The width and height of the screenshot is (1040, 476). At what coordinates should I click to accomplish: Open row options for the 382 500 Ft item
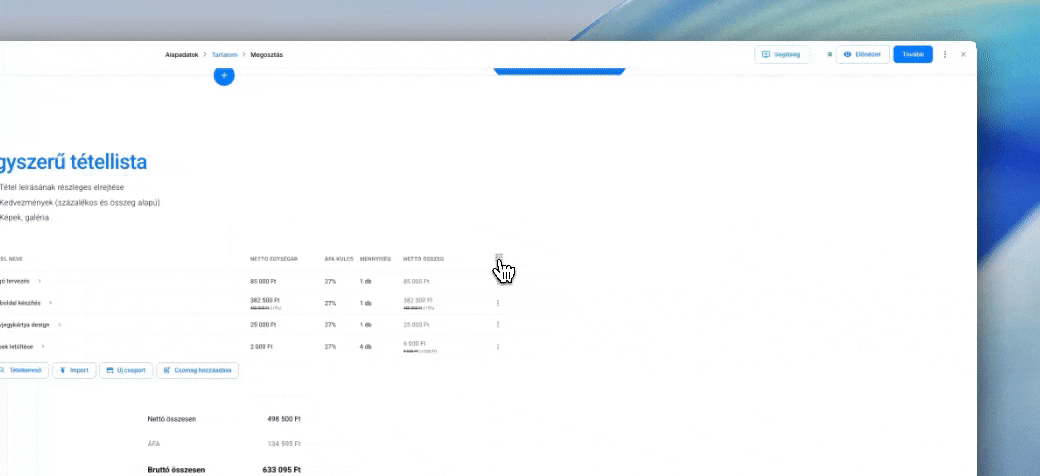498,302
